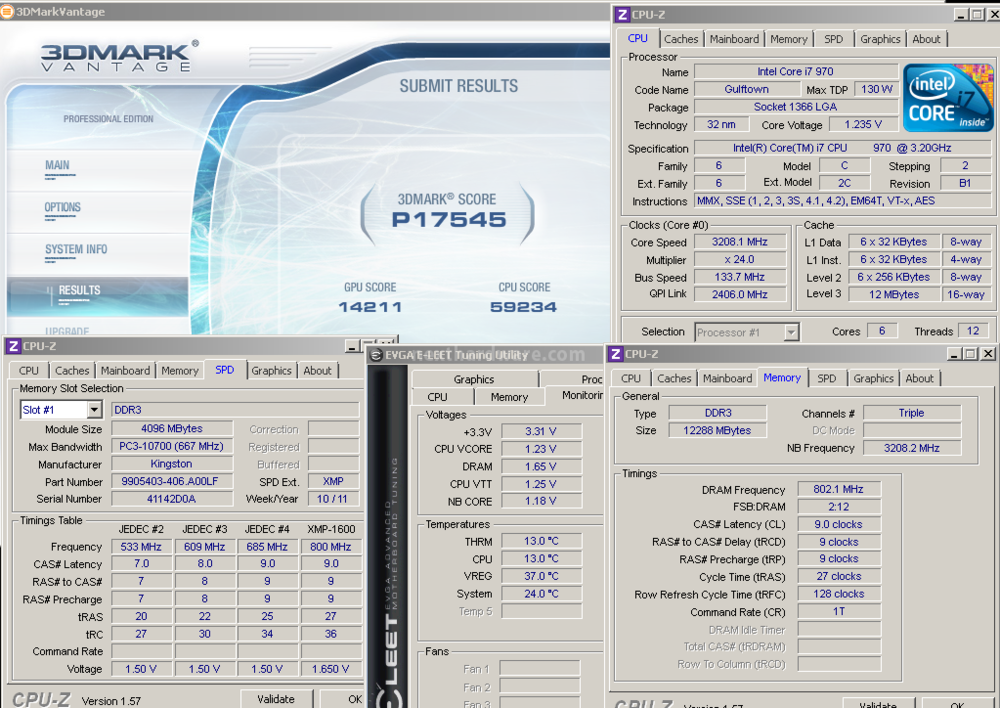1000x708 pixels.
Task: Click the serial number 41142D0A
Action: pyautogui.click(x=172, y=499)
